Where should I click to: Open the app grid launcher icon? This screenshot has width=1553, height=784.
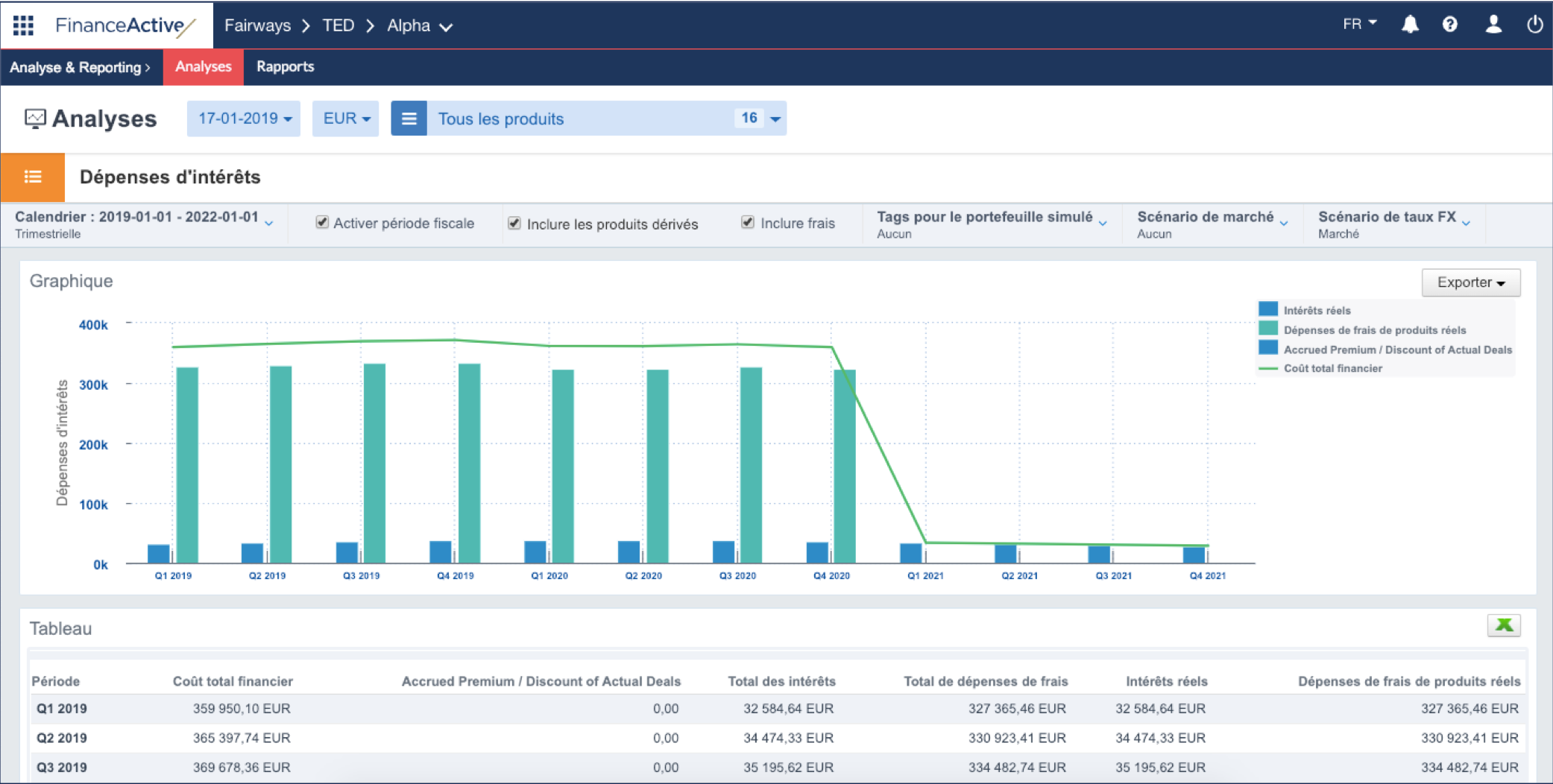22,25
